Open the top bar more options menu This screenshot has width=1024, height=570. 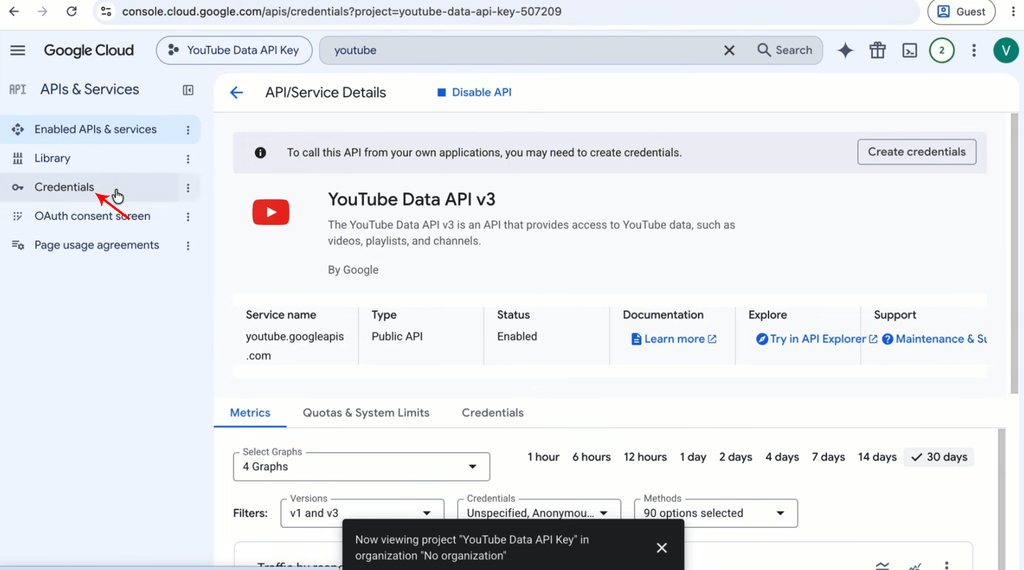[974, 50]
